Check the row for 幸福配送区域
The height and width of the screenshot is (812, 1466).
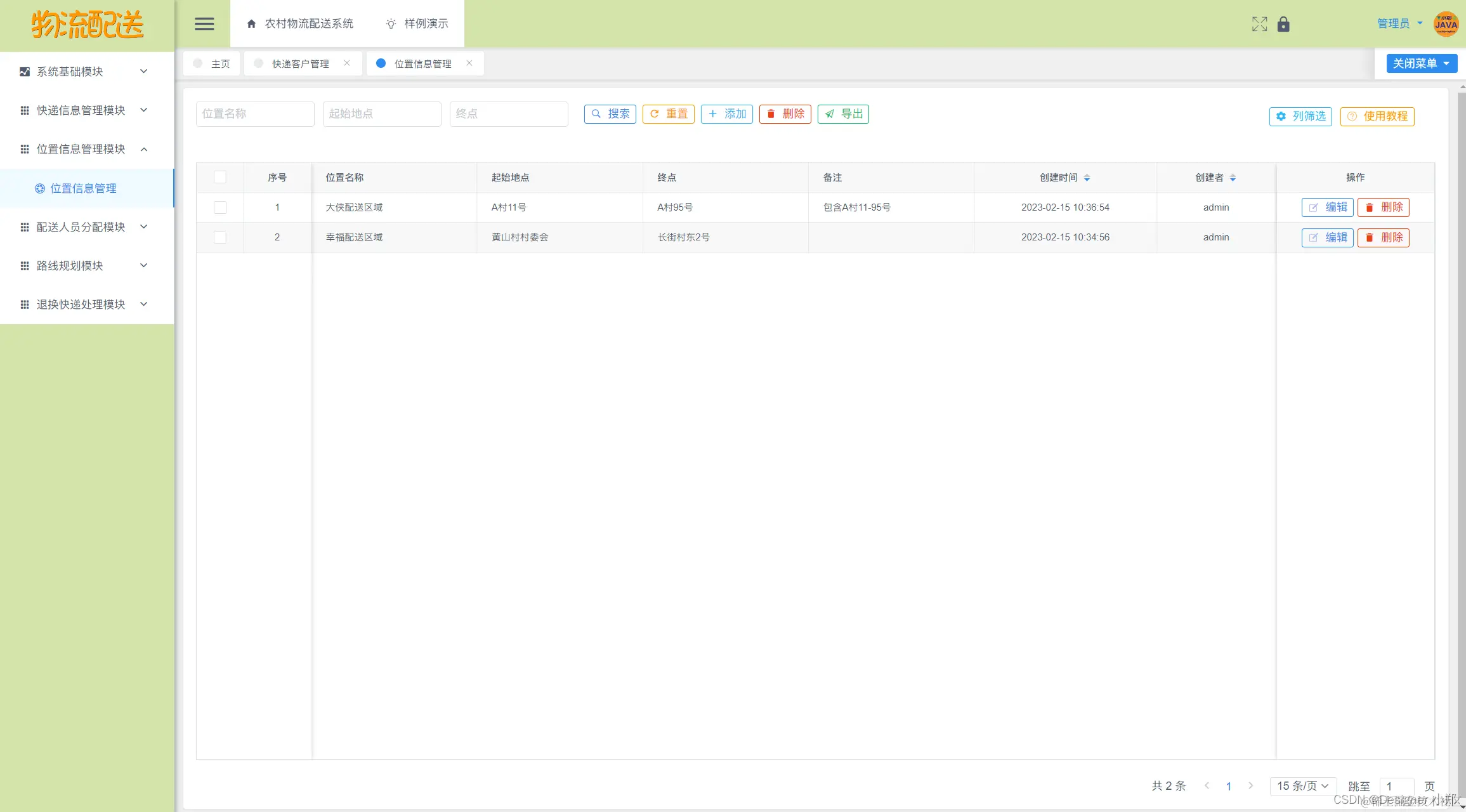coord(220,237)
